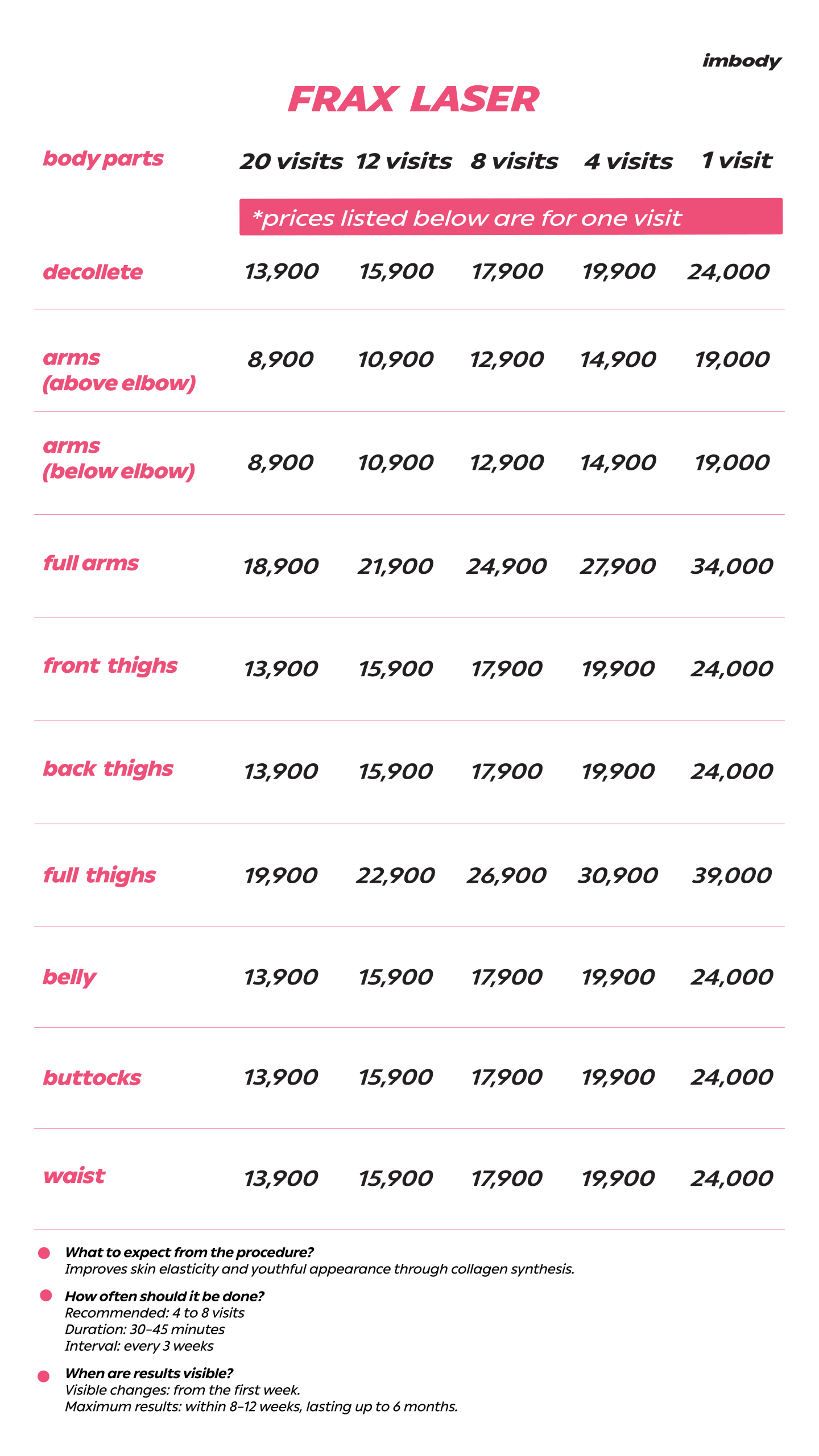
Task: Click the pink bullet beside 'When are results visible'
Action: [43, 1376]
